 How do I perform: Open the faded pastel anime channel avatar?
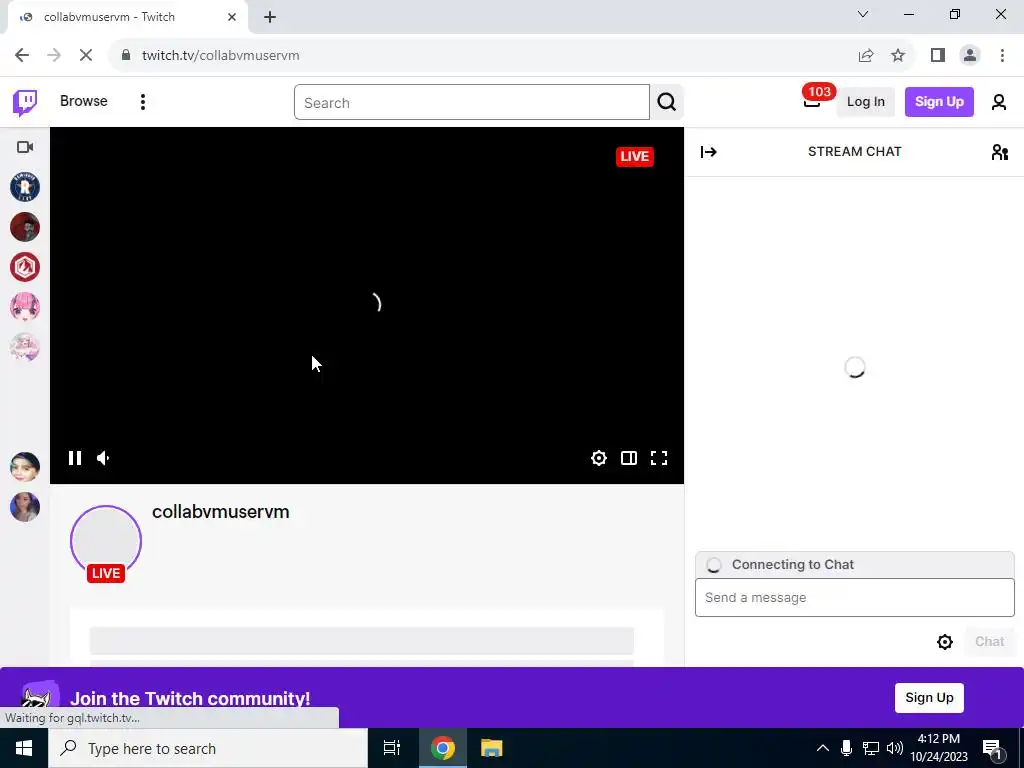pyautogui.click(x=25, y=347)
